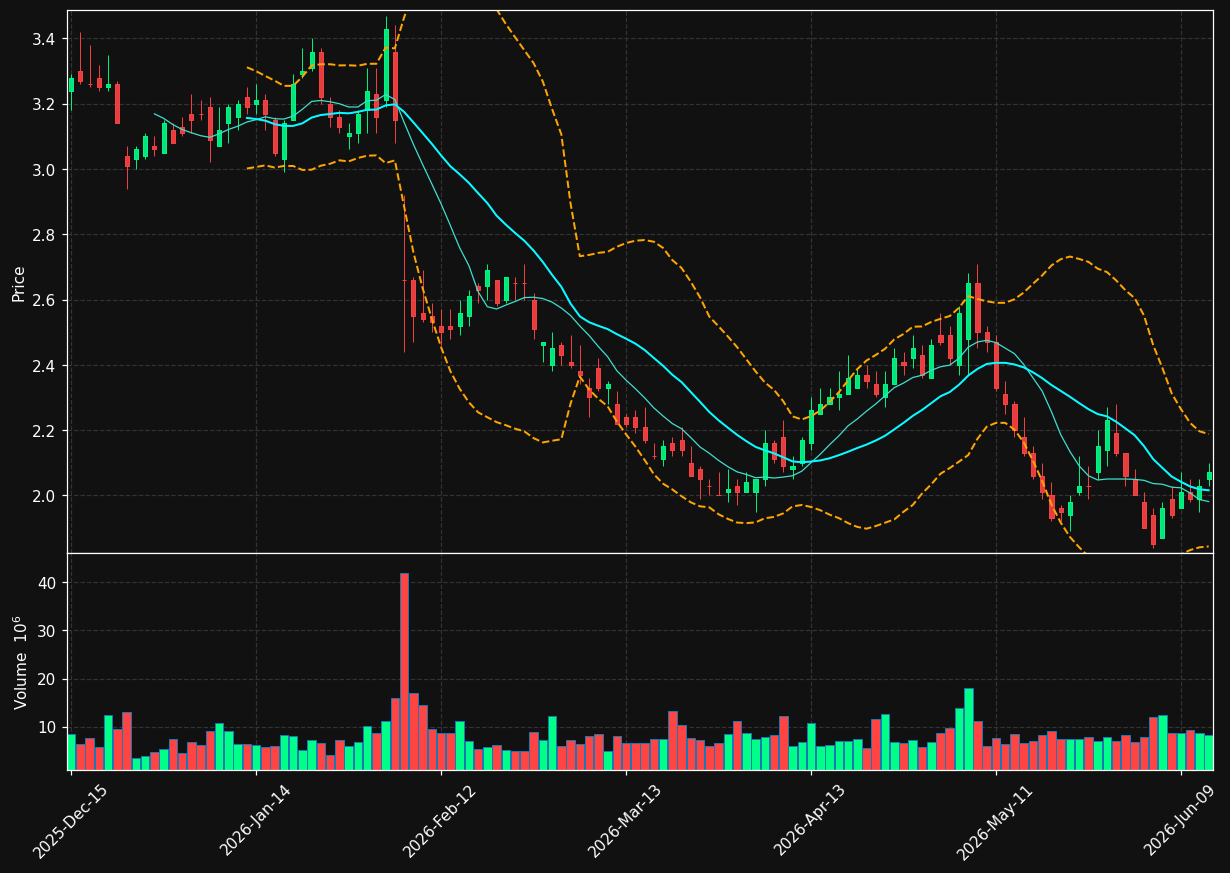Click the tallest red volume bar

[x=404, y=671]
